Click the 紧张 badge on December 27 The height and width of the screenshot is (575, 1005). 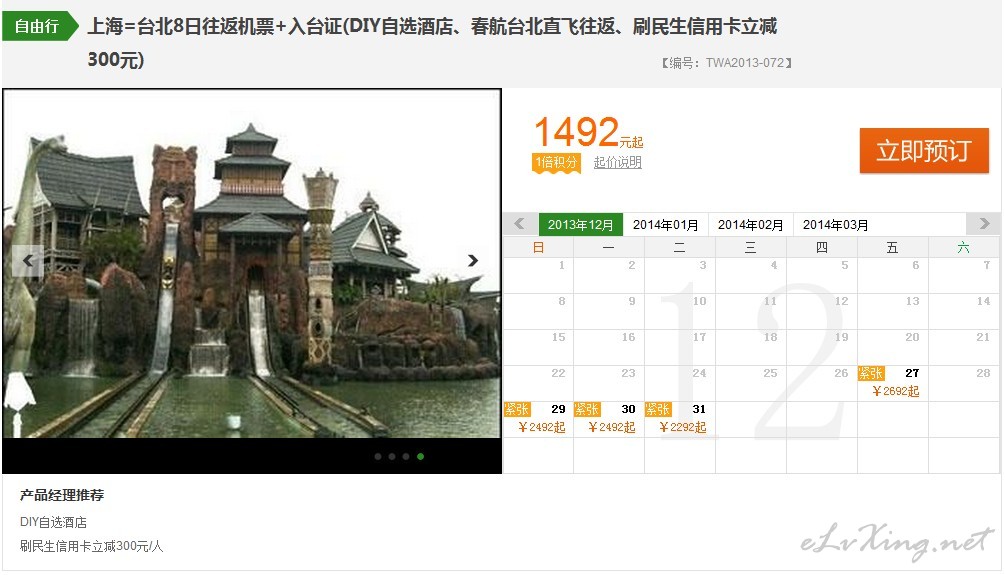coord(871,373)
